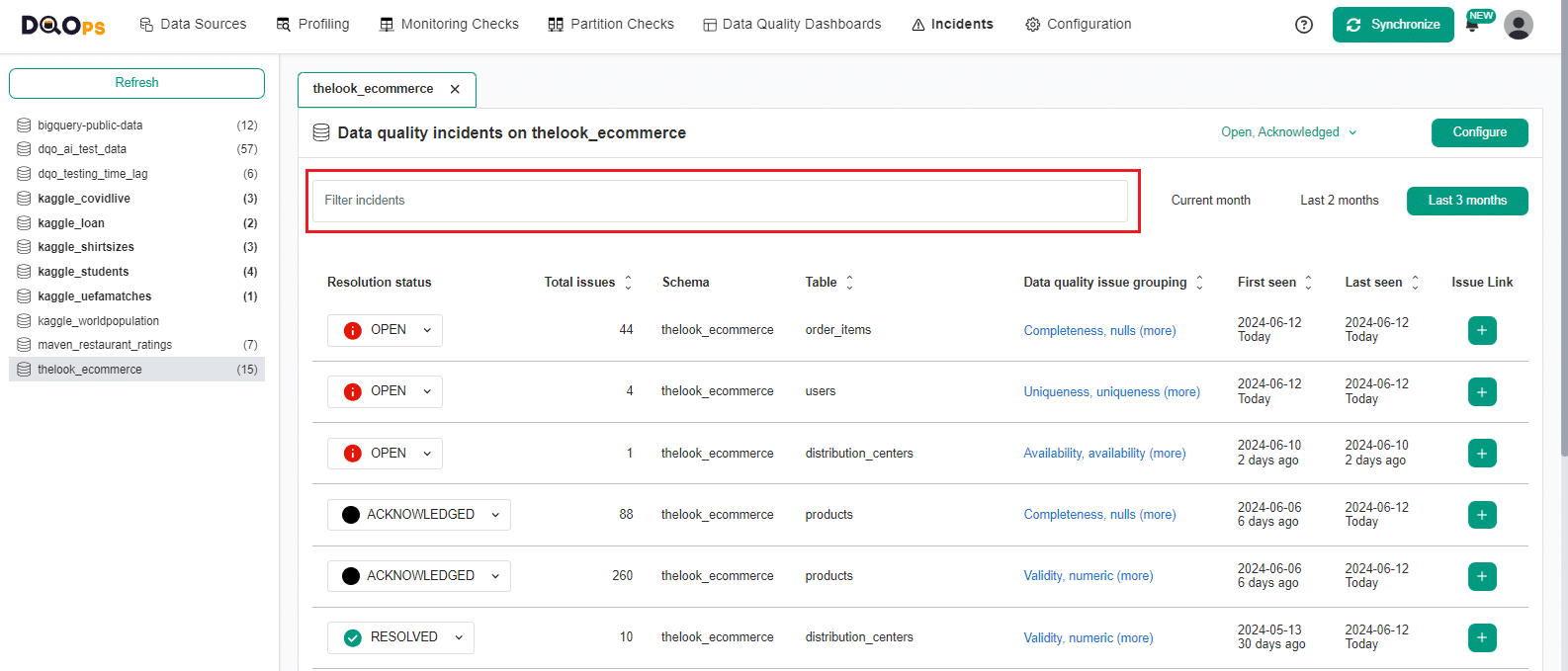1568x671 pixels.
Task: Select dqo_ai_test_data connection
Action: (x=136, y=149)
